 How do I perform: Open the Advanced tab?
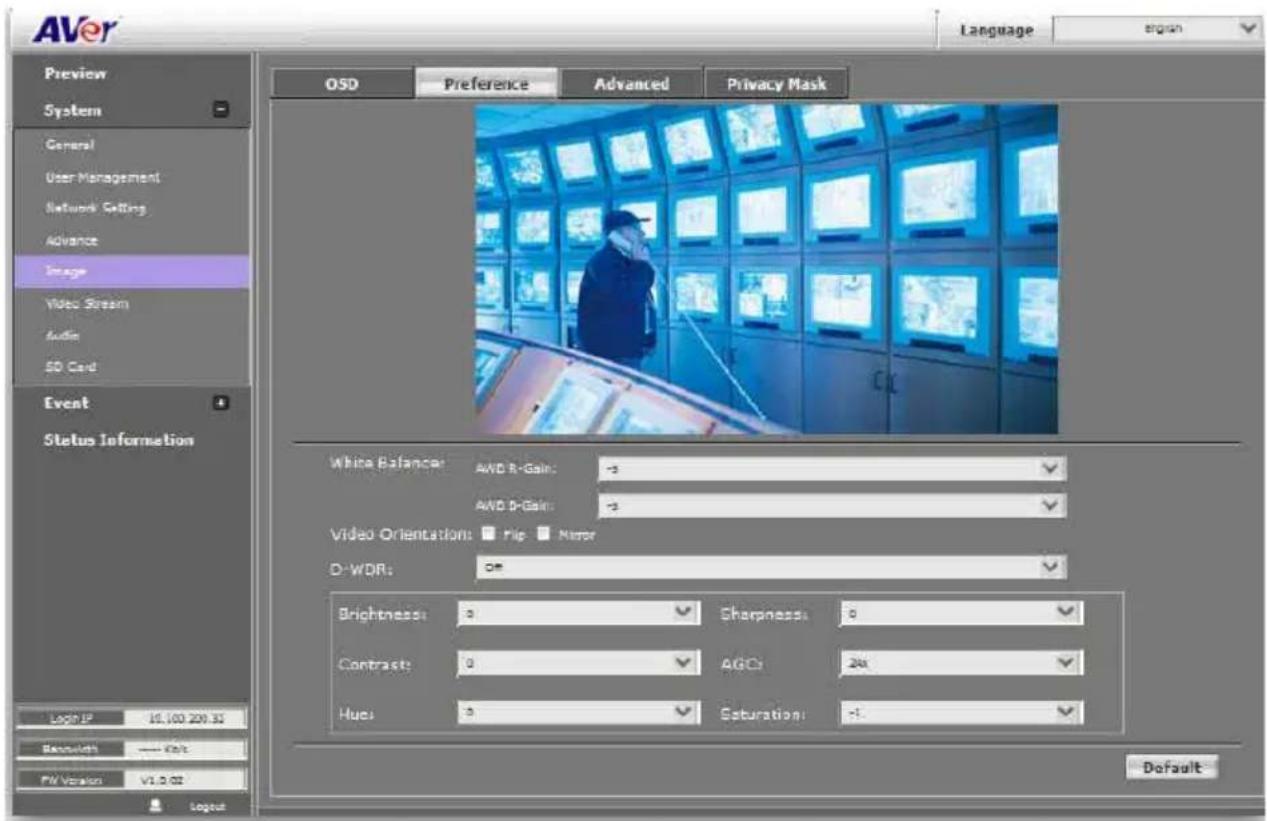[x=631, y=85]
